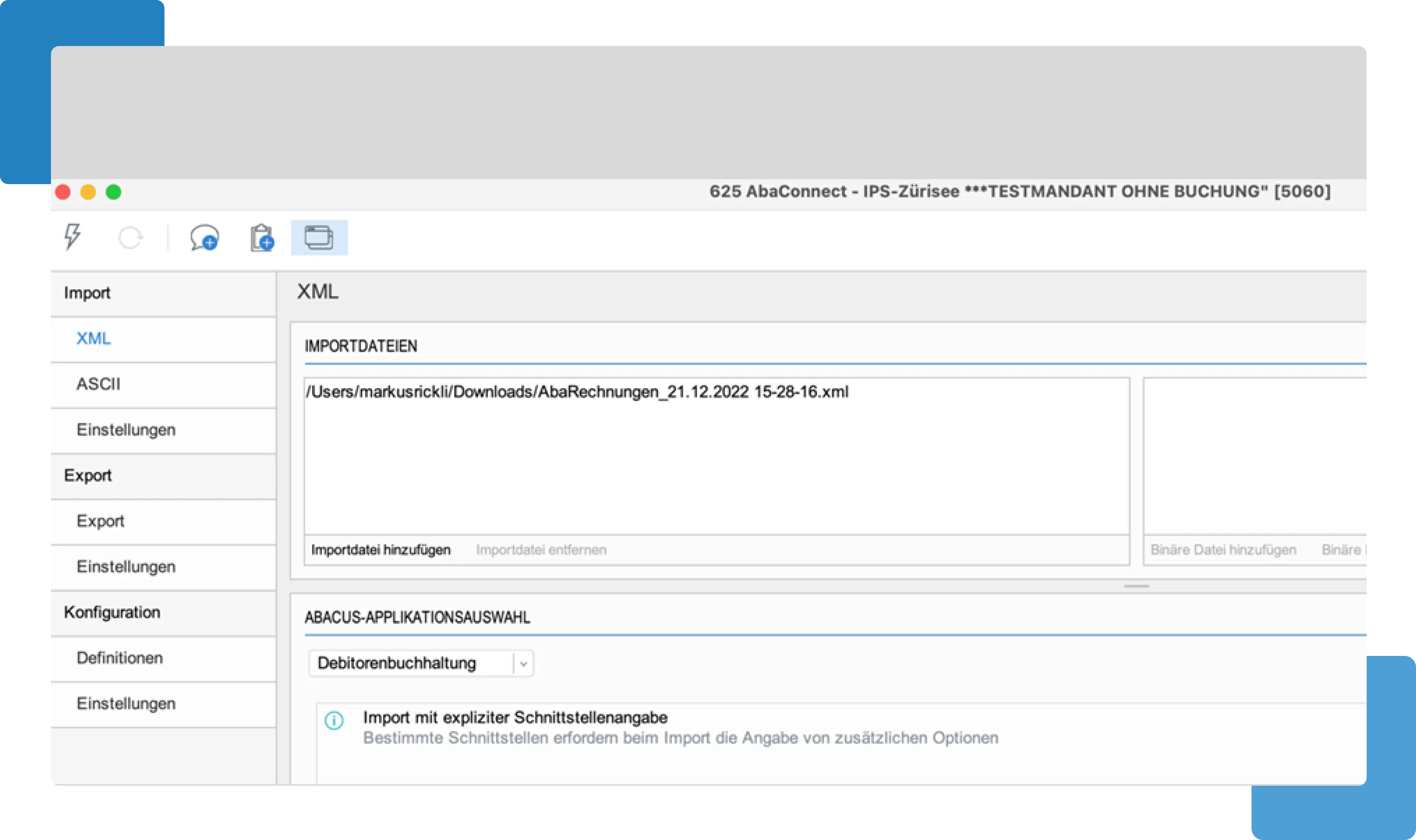Select the highlighted stacked-windows toolbar icon
Screen dimensions: 1416x840
319,237
